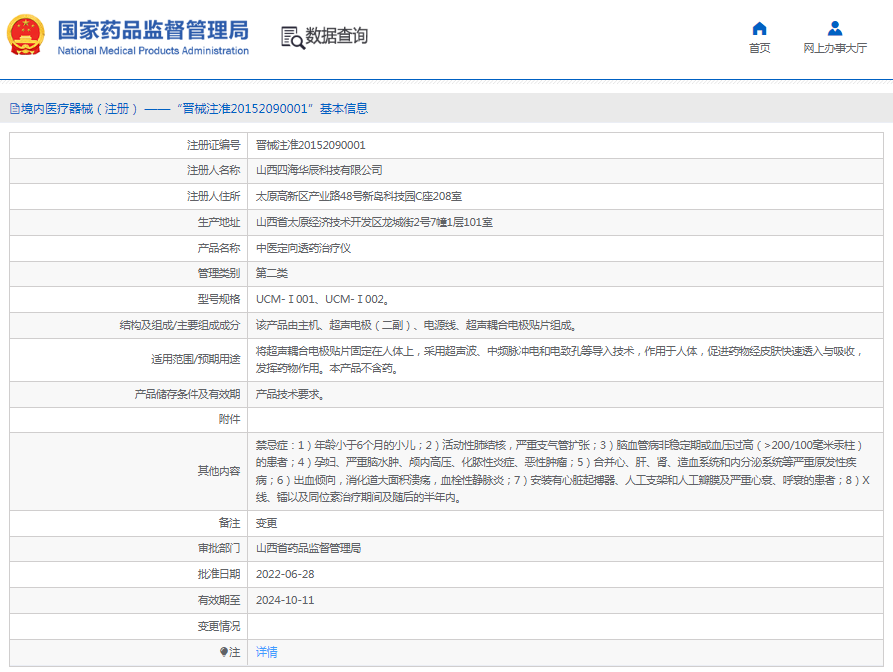This screenshot has width=893, height=672.
Task: Click the validity date 2024-10-11
Action: tap(285, 600)
